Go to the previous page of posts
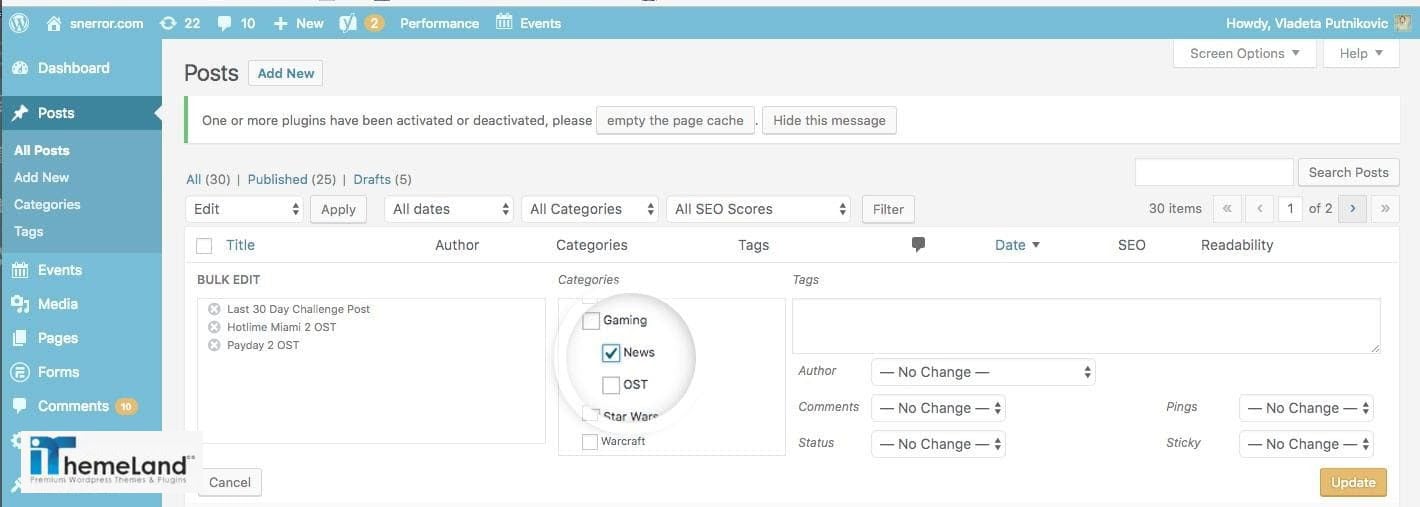The image size is (1420, 507). pos(1259,209)
